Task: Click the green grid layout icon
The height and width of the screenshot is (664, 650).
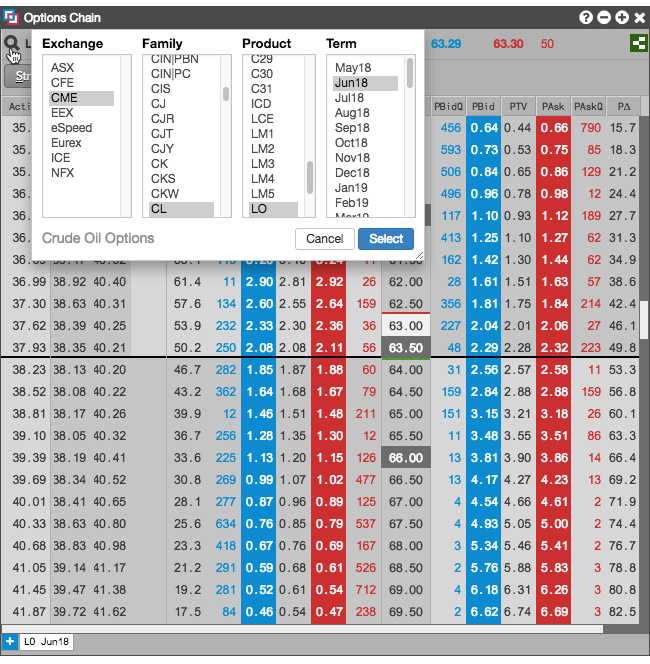Action: click(638, 43)
